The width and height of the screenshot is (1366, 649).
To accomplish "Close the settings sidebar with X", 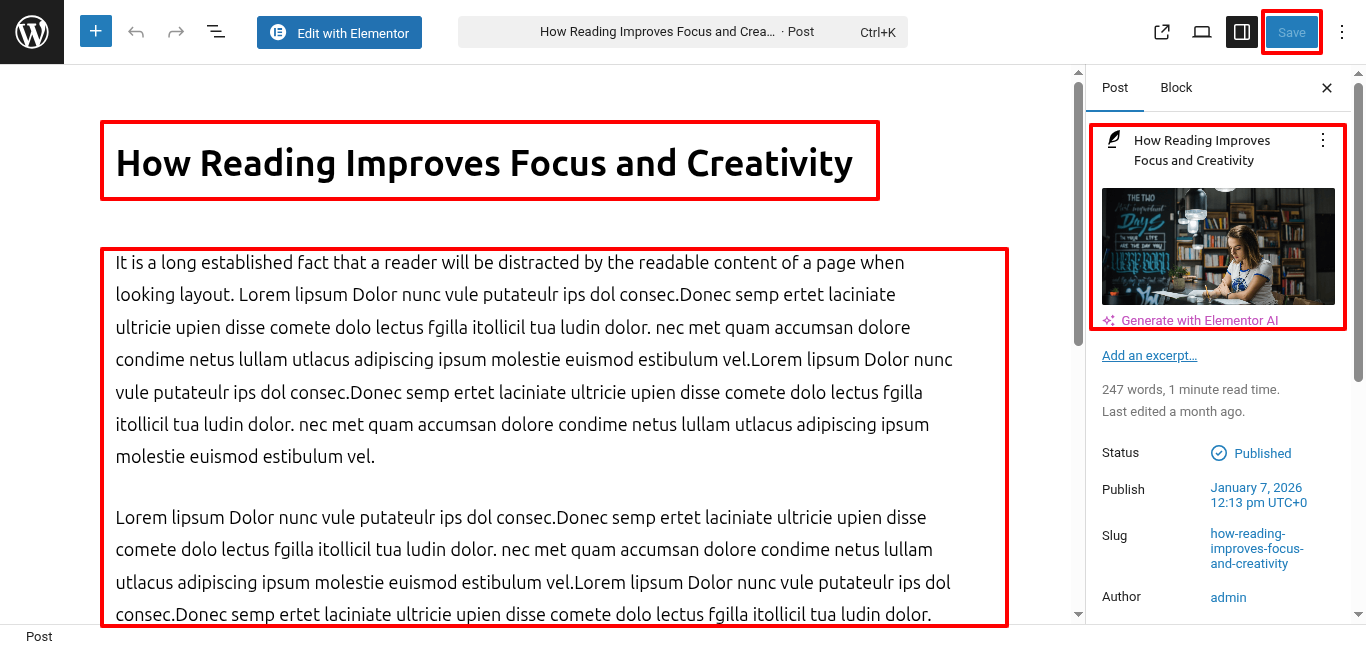I will point(1327,88).
